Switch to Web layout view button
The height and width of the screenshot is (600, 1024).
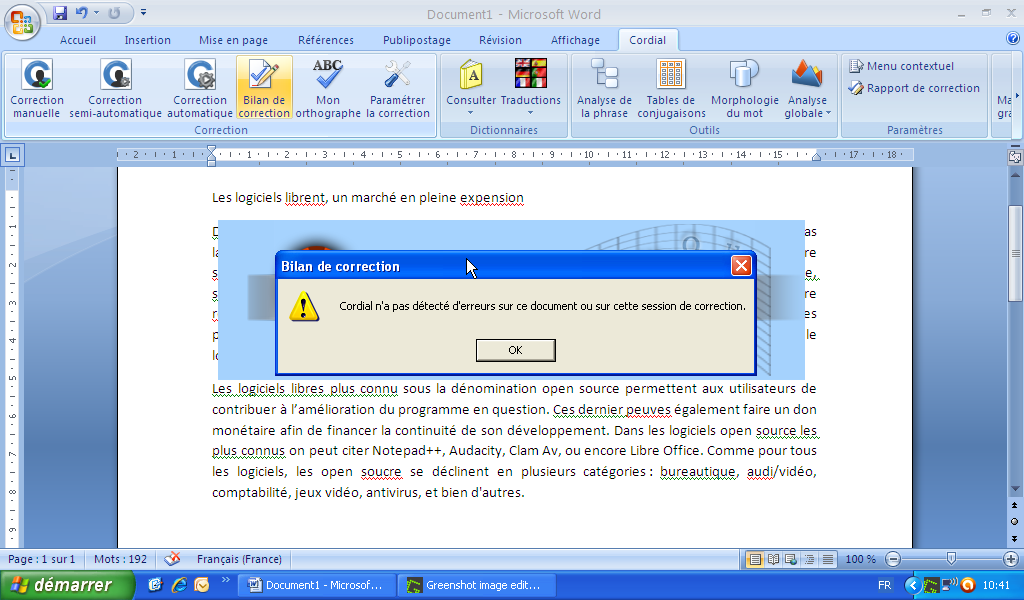click(x=791, y=559)
